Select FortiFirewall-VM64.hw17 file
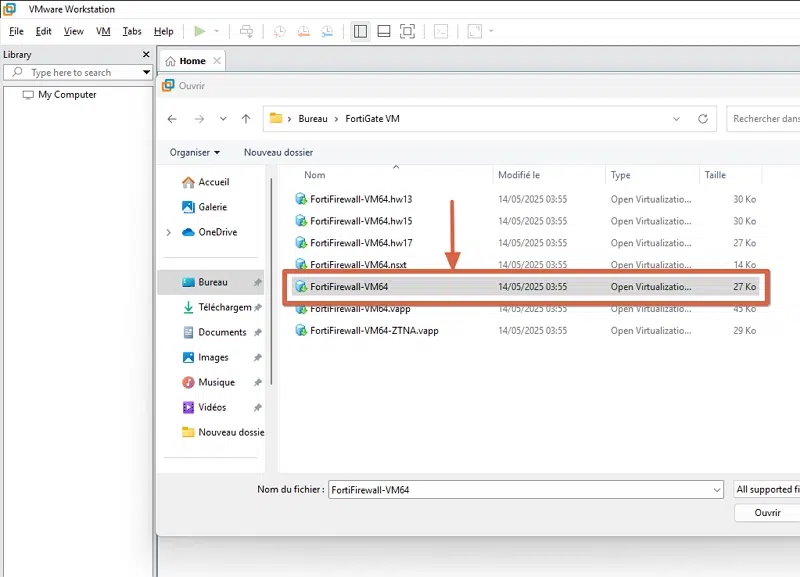The width and height of the screenshot is (800, 577). click(x=361, y=243)
